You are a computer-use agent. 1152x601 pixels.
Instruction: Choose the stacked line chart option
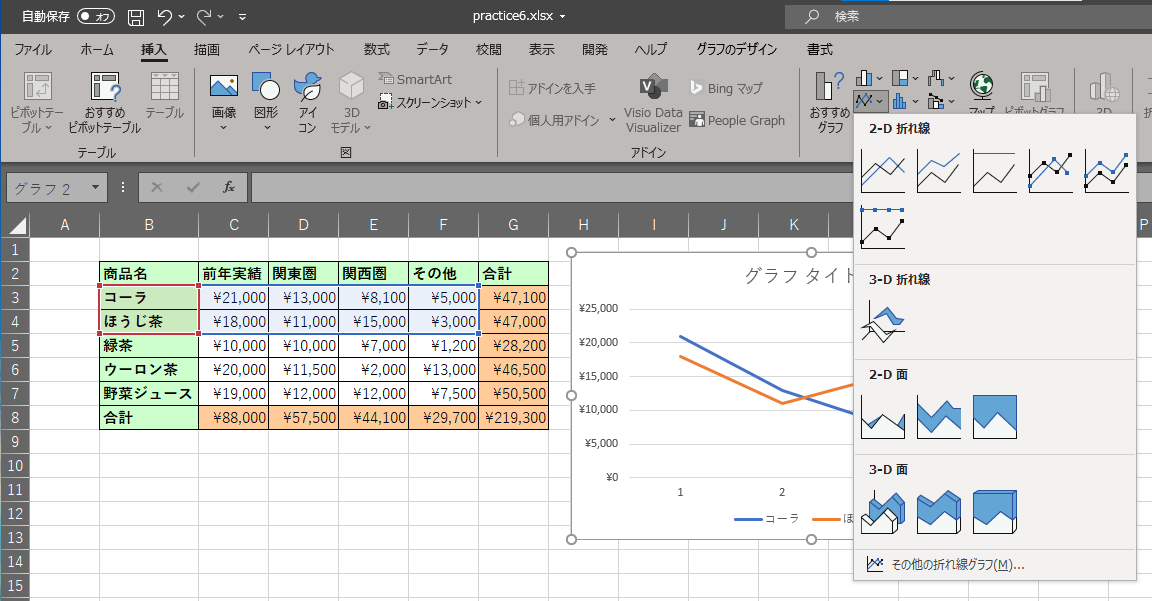[939, 171]
